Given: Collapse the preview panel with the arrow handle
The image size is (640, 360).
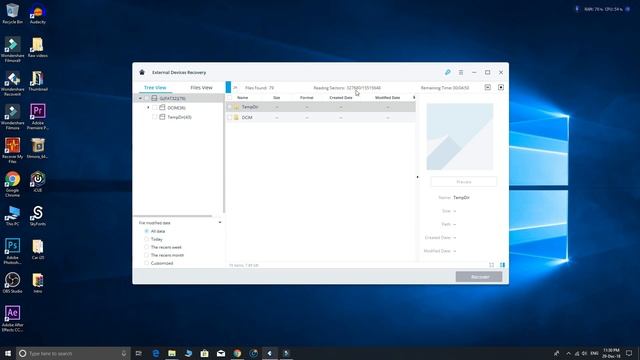Looking at the screenshot, I should (x=417, y=177).
